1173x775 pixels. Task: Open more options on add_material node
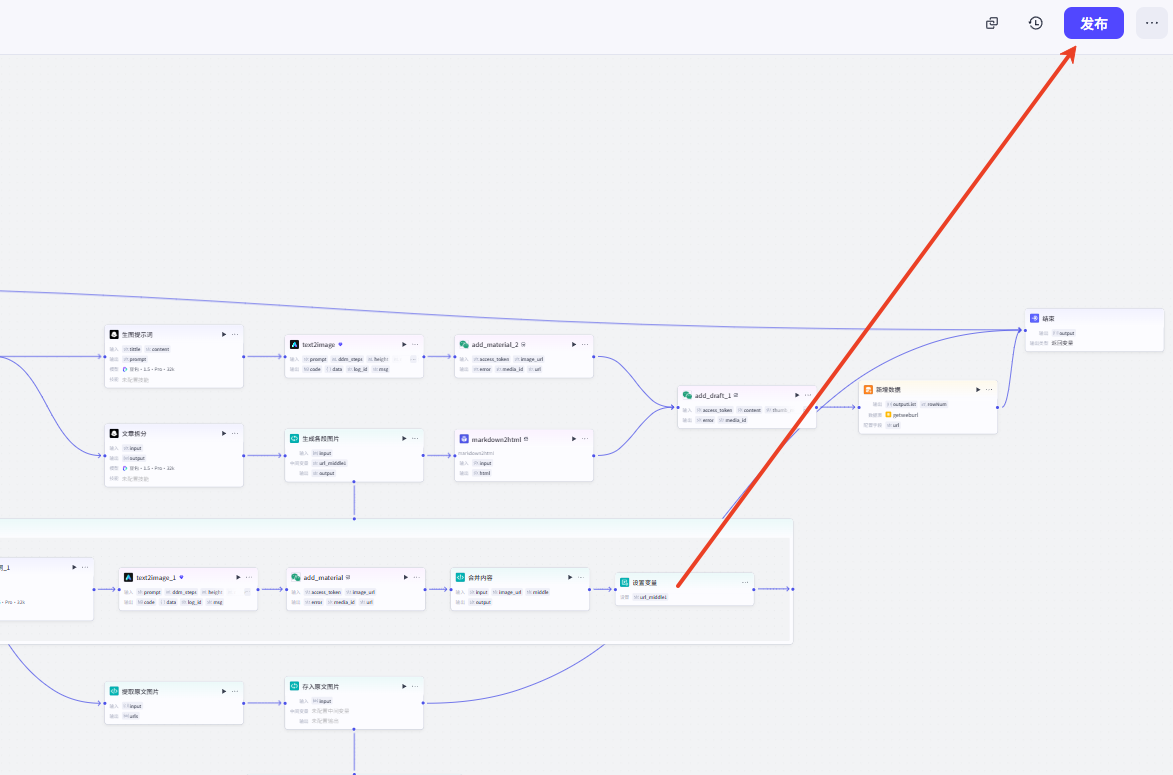pyautogui.click(x=417, y=578)
